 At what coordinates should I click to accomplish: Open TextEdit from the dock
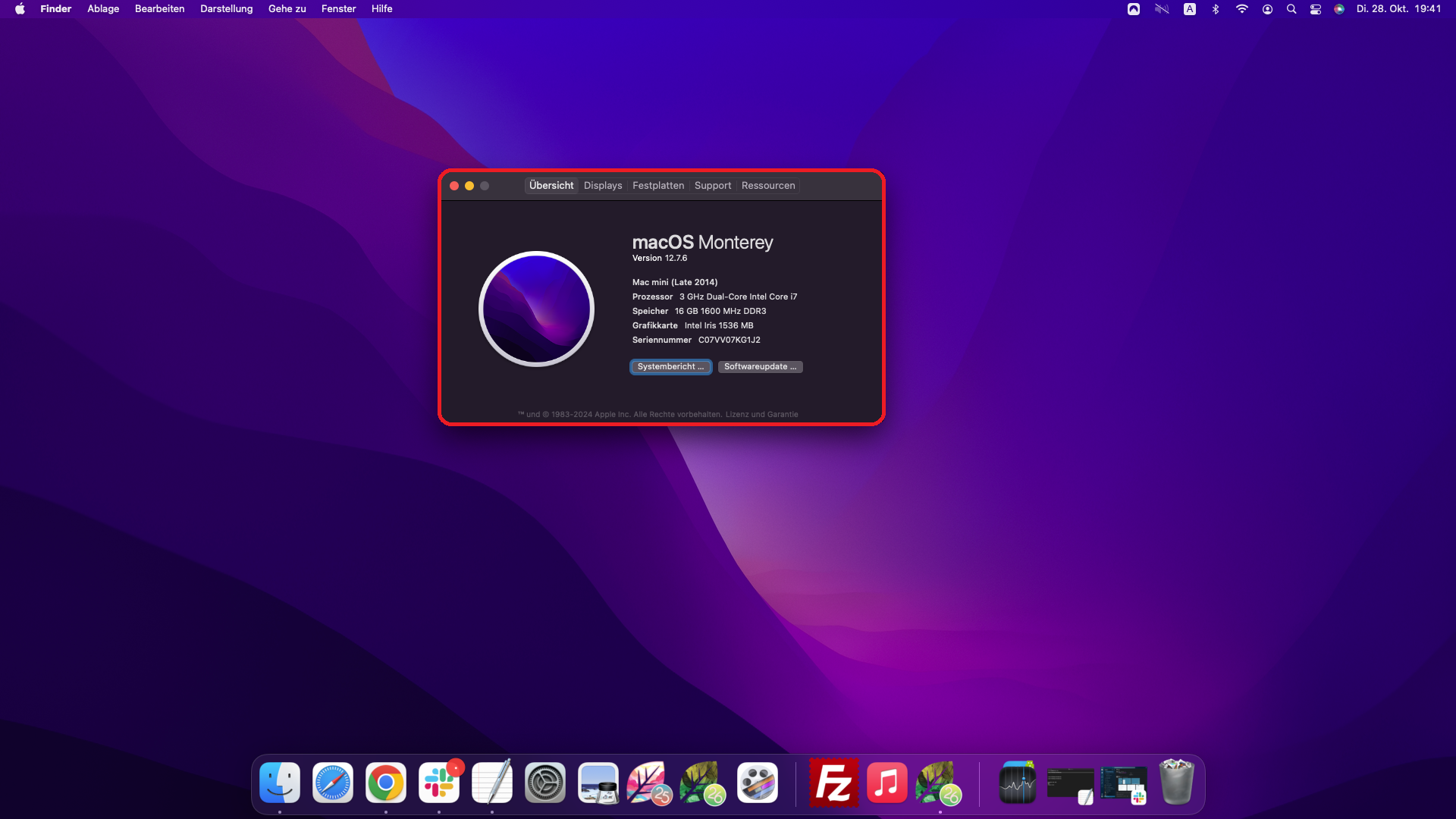[x=492, y=783]
